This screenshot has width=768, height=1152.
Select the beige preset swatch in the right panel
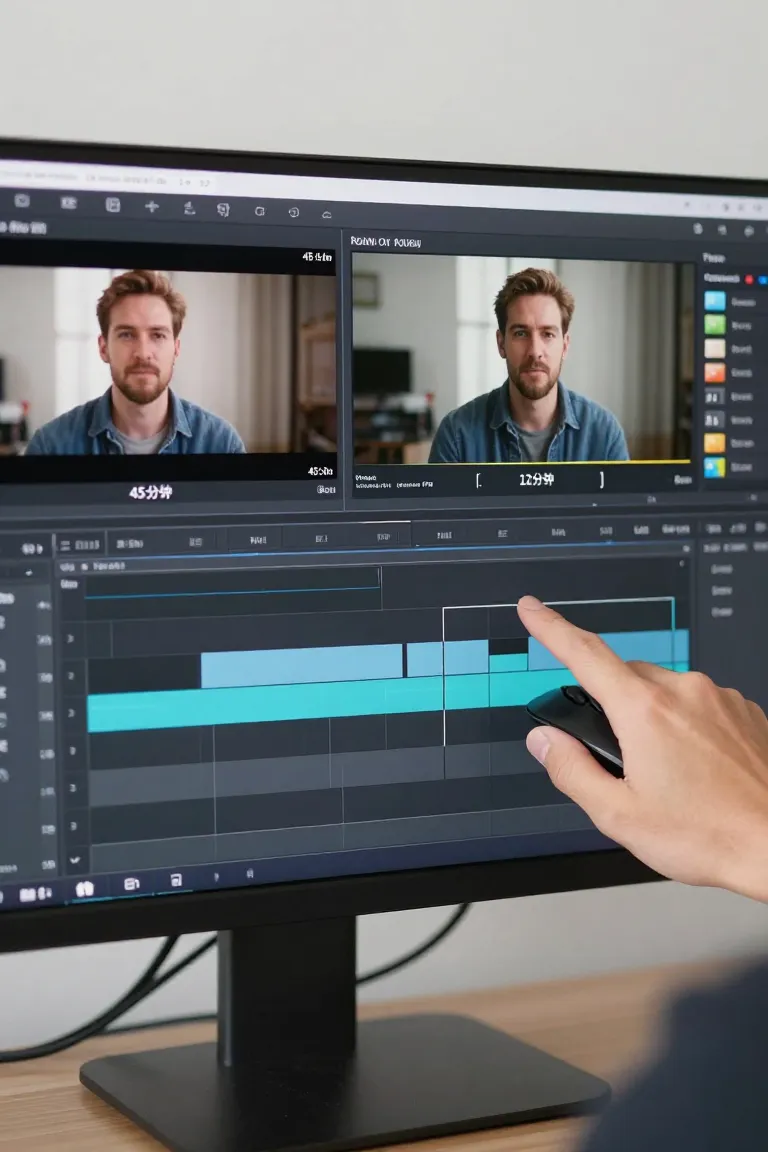pyautogui.click(x=714, y=348)
